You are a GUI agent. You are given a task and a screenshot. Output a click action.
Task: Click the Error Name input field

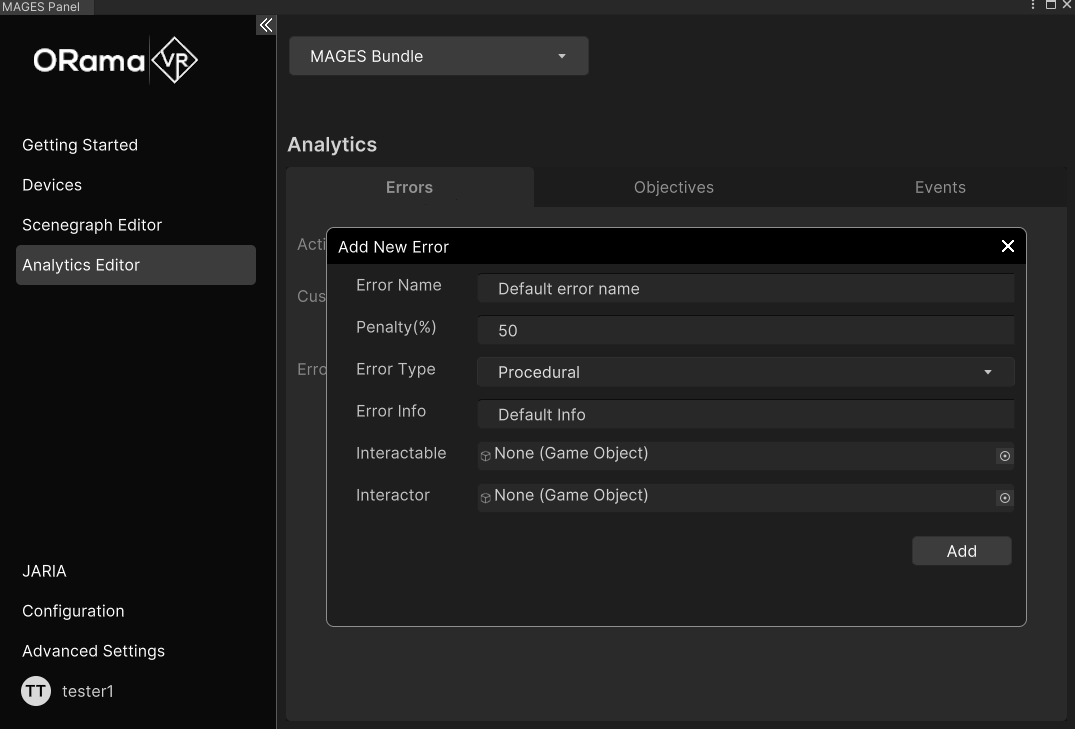pyautogui.click(x=745, y=289)
